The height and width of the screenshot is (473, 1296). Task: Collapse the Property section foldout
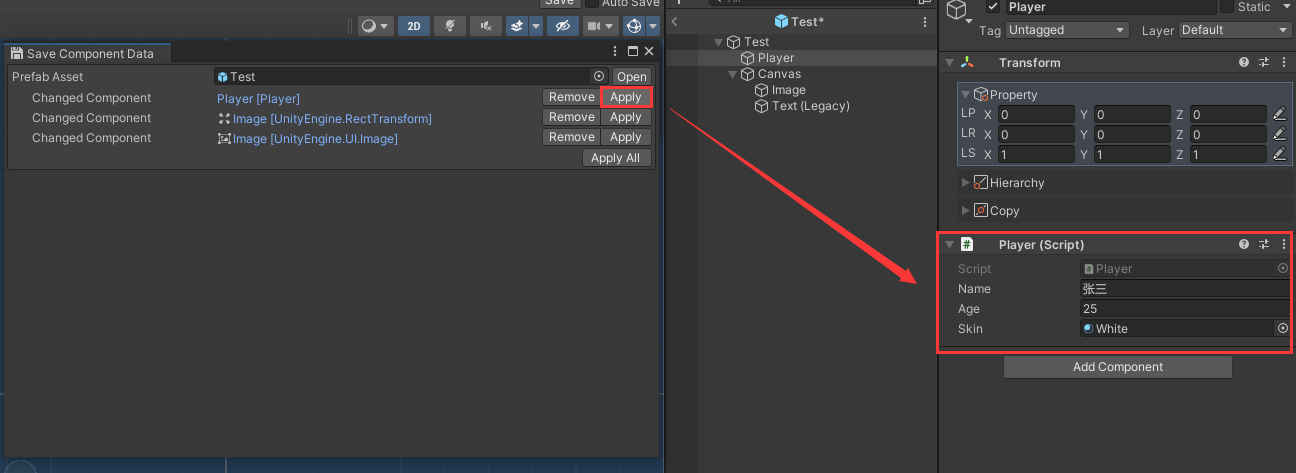(x=966, y=94)
